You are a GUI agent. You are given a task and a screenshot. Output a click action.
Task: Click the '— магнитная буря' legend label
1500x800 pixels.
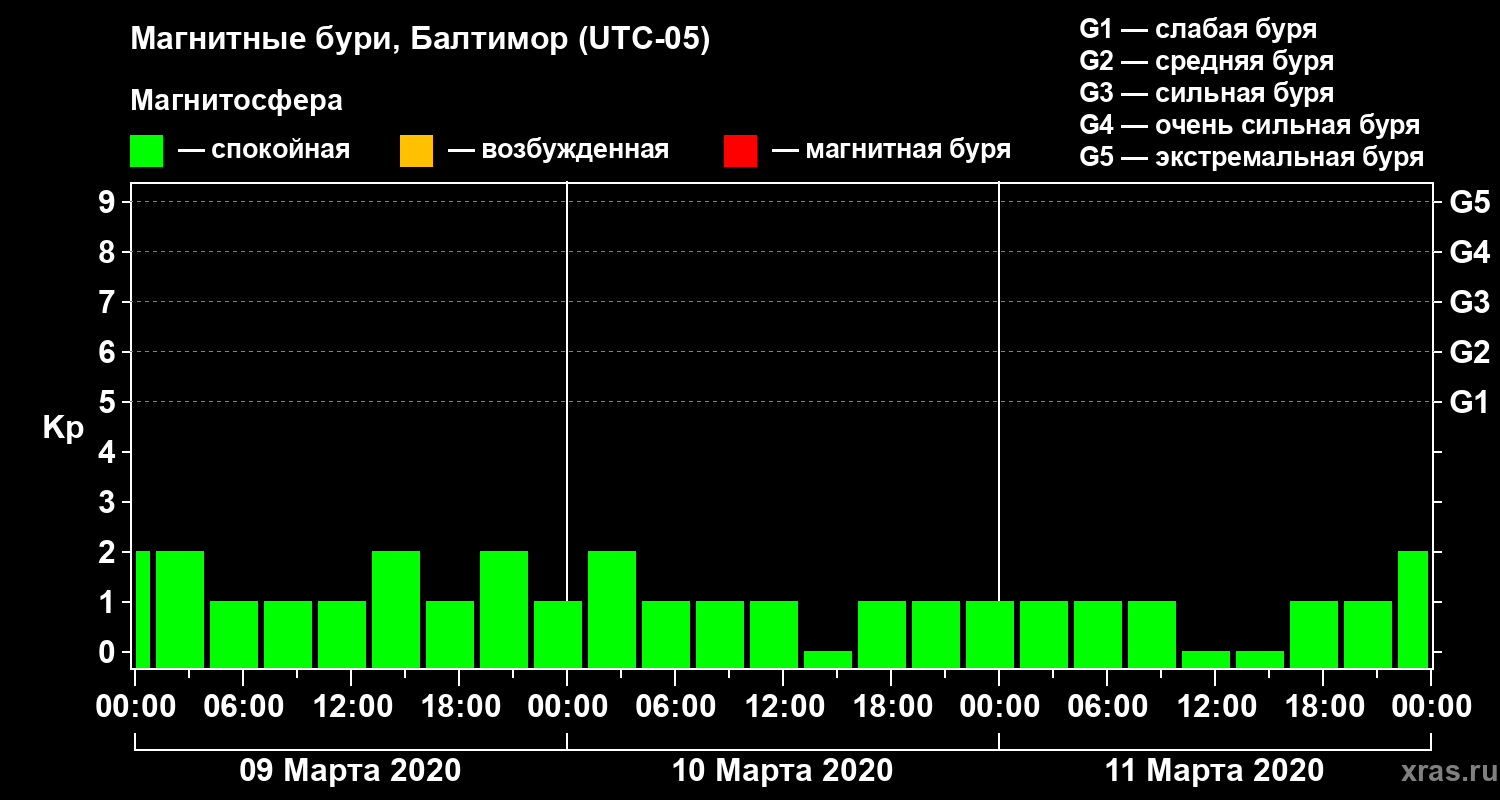pos(891,150)
